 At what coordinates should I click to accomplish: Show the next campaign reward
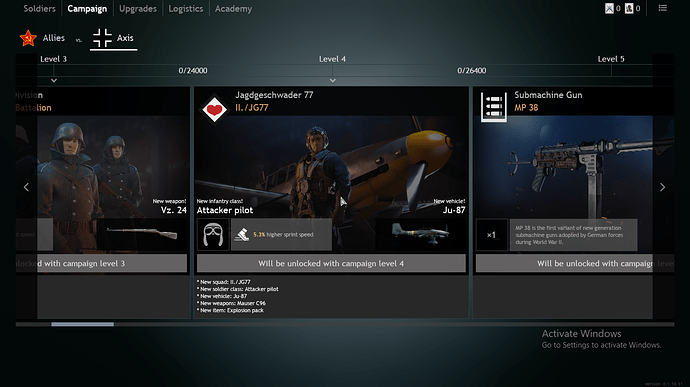coord(663,187)
